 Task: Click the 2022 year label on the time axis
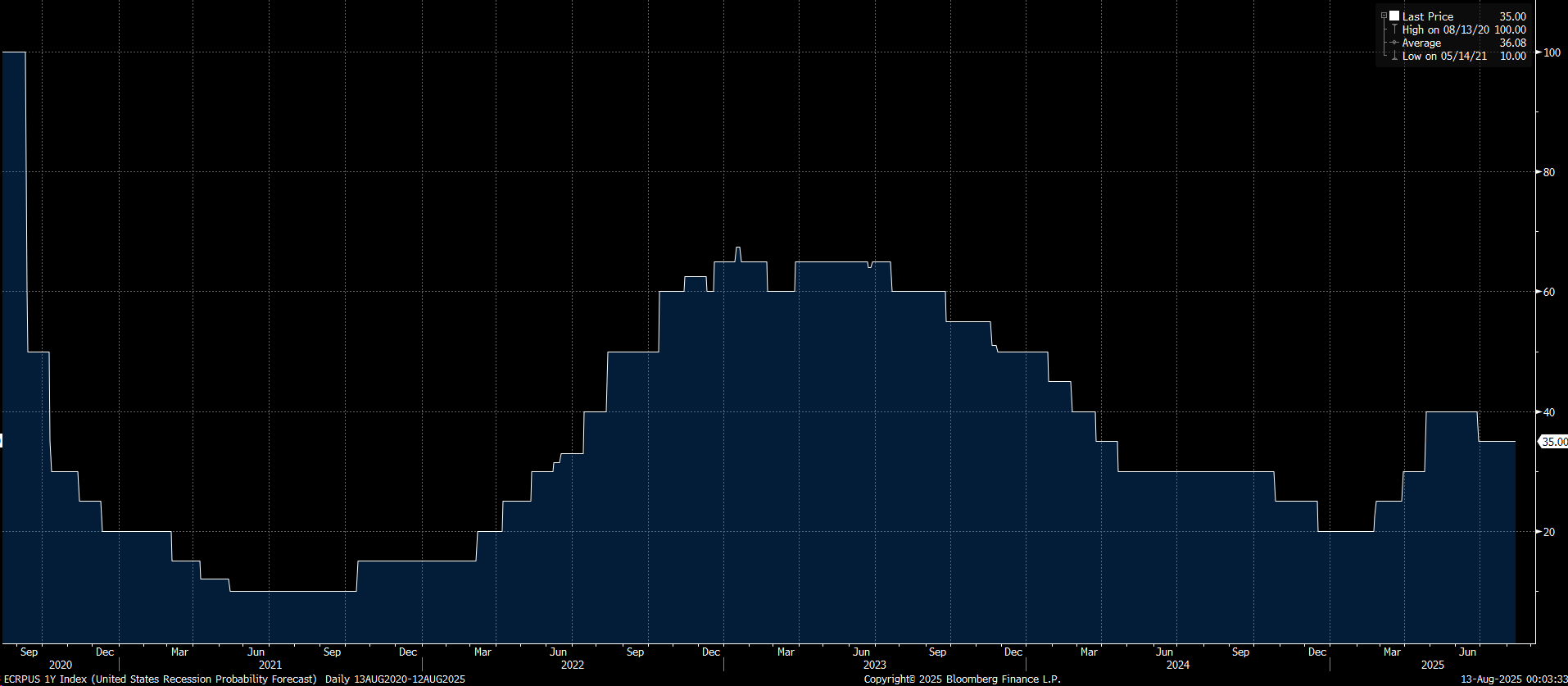coord(573,665)
